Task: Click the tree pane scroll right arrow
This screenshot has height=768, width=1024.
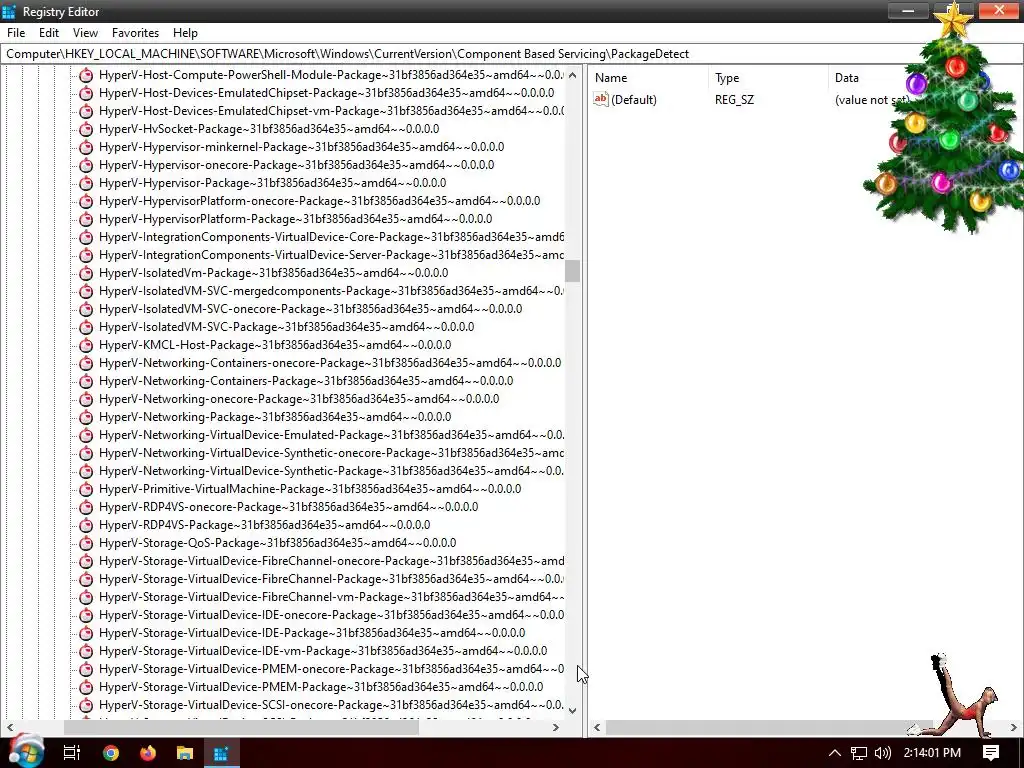Action: 556,727
